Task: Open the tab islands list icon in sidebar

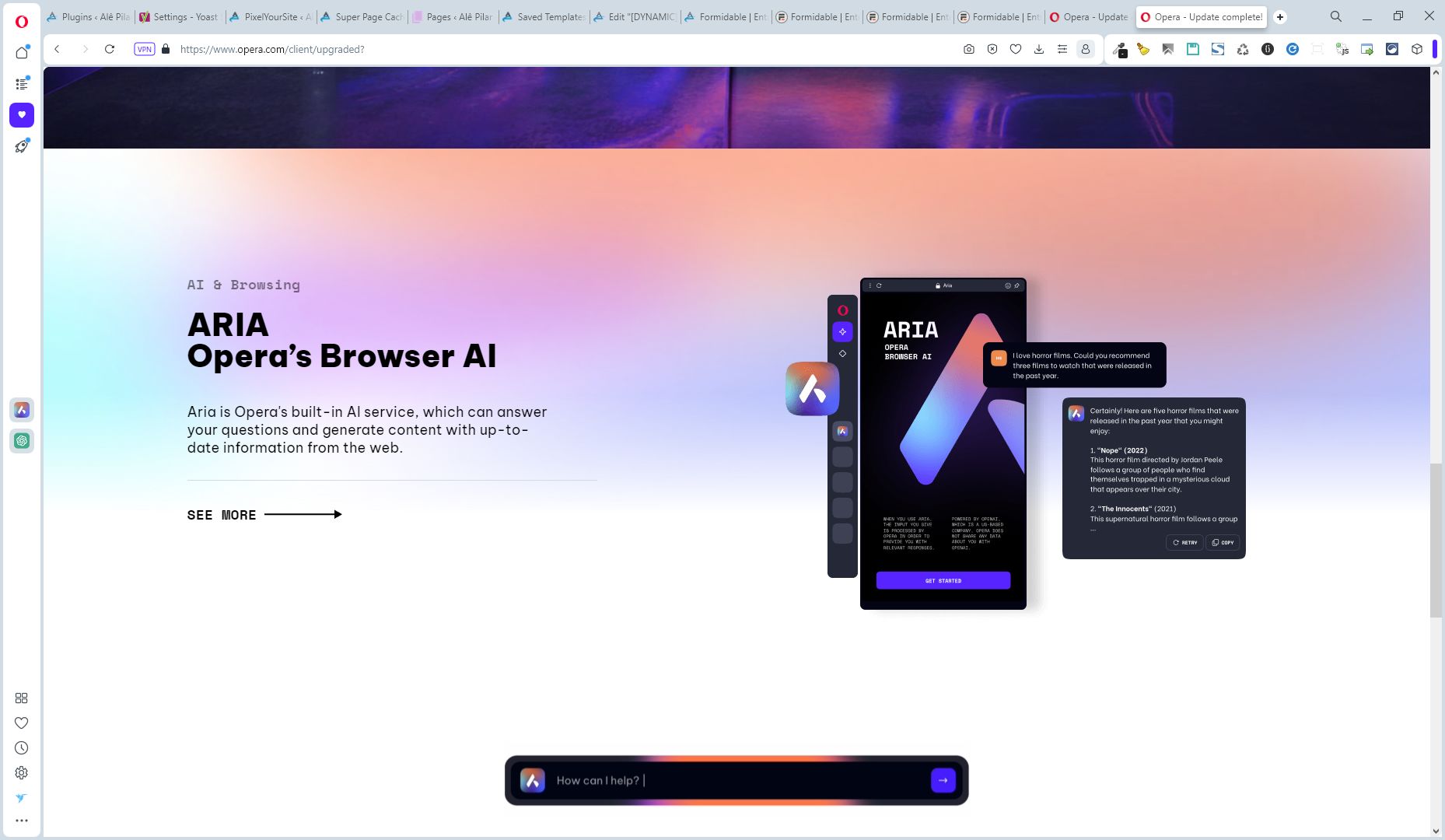Action: [x=22, y=83]
